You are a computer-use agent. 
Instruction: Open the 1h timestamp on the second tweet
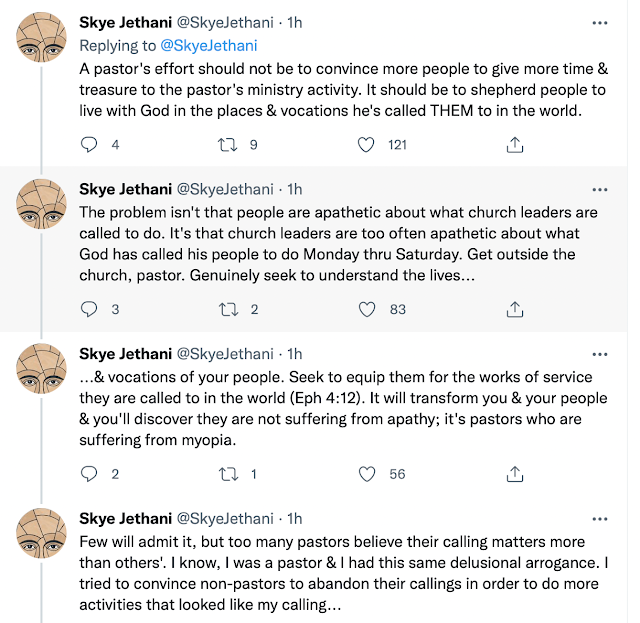tap(295, 189)
